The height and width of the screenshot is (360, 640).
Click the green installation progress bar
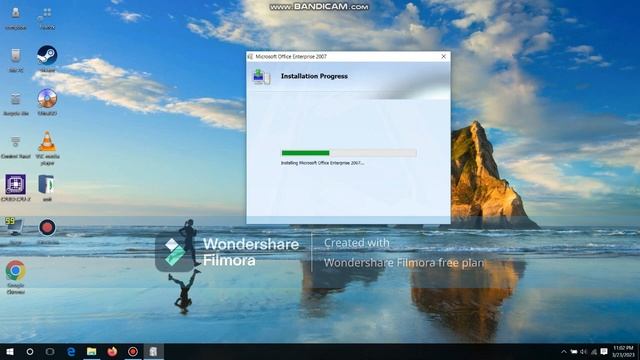tap(349, 153)
